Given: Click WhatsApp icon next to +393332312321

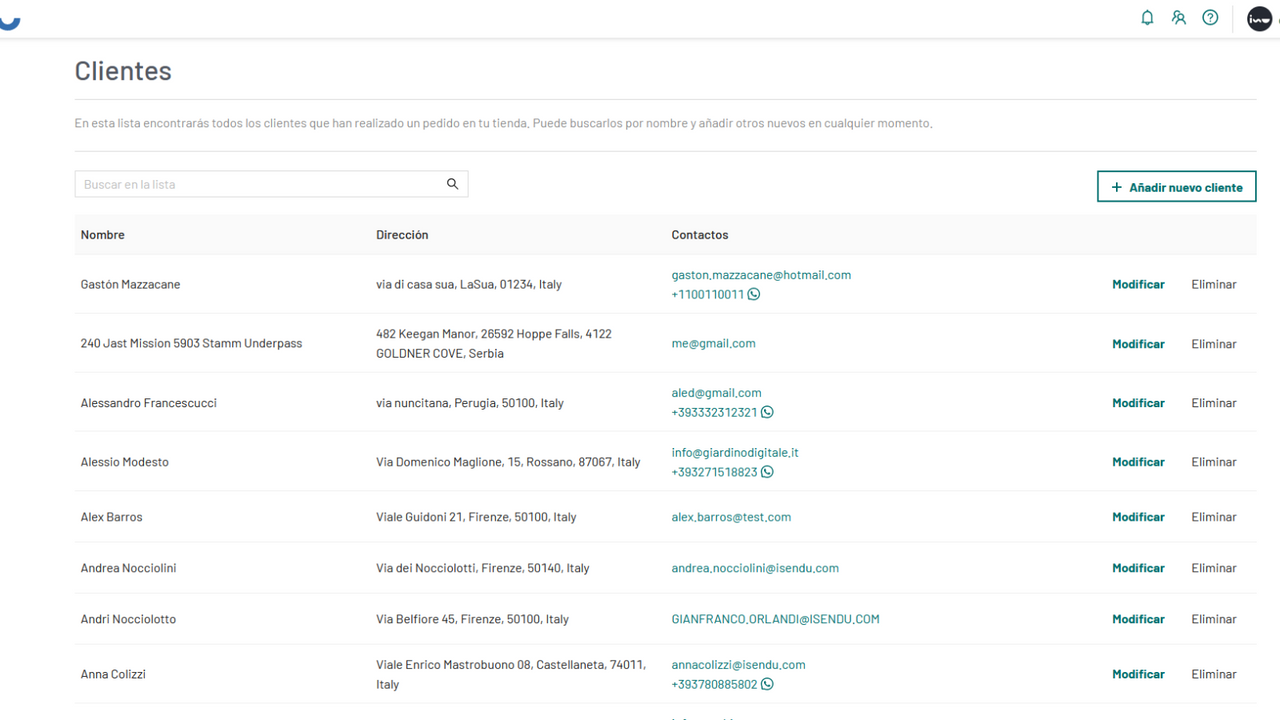Looking at the screenshot, I should coord(767,412).
